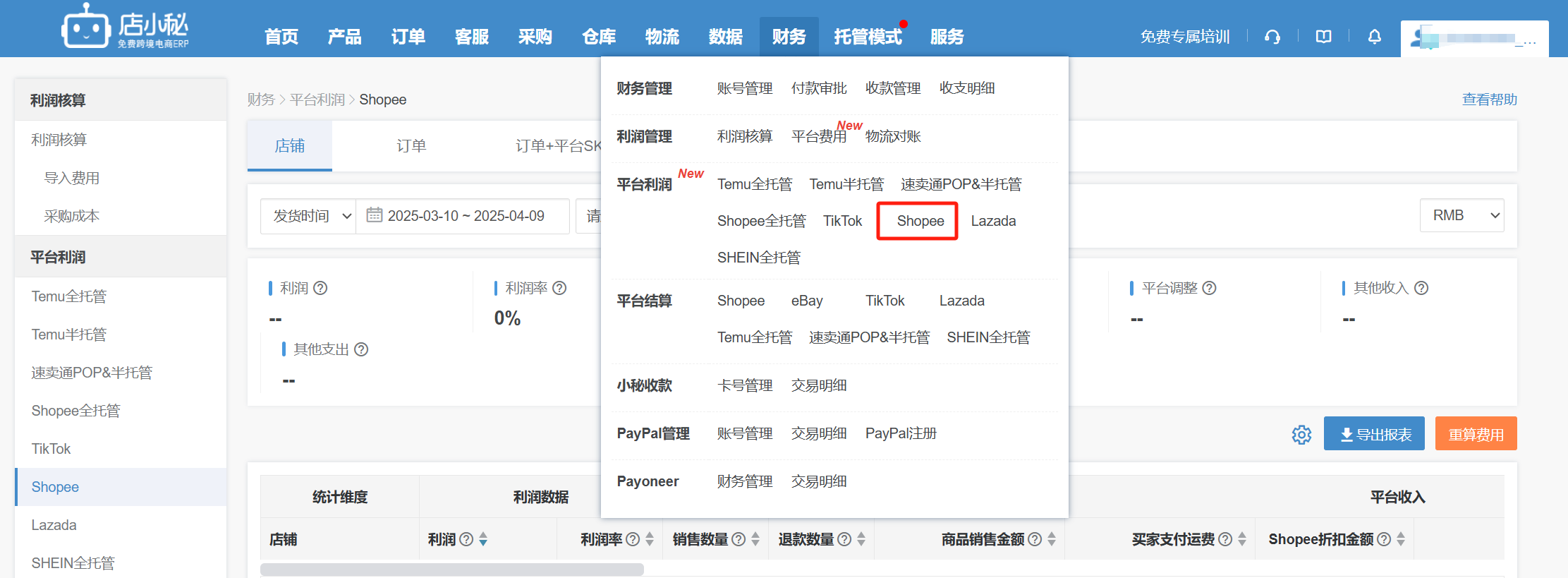Open customer support headset icon
This screenshot has height=578, width=1568.
(1272, 37)
